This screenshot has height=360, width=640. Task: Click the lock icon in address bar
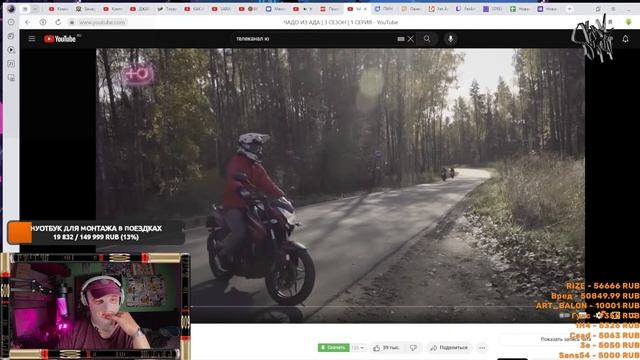click(x=72, y=22)
